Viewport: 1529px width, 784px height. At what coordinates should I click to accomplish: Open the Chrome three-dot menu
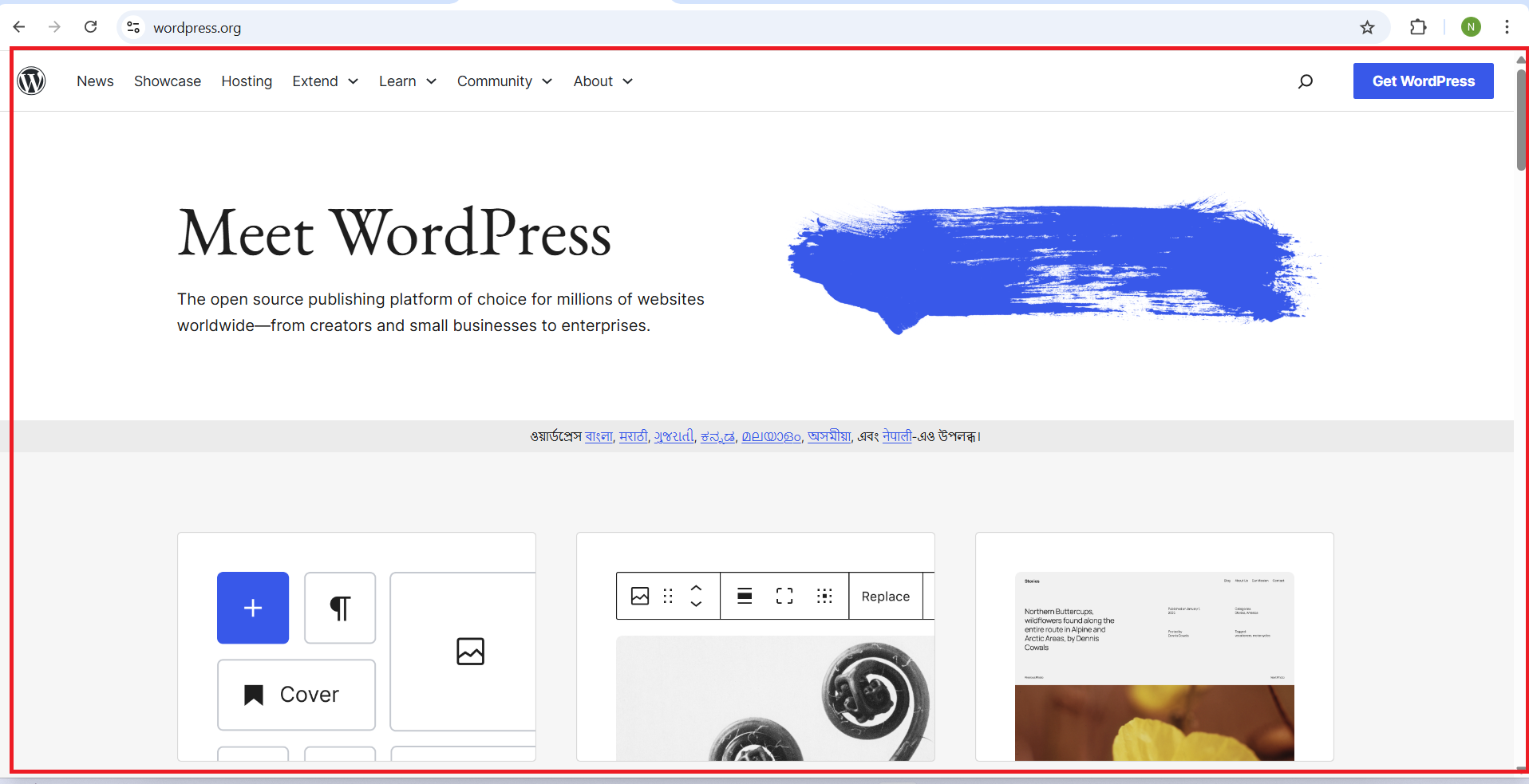1507,27
